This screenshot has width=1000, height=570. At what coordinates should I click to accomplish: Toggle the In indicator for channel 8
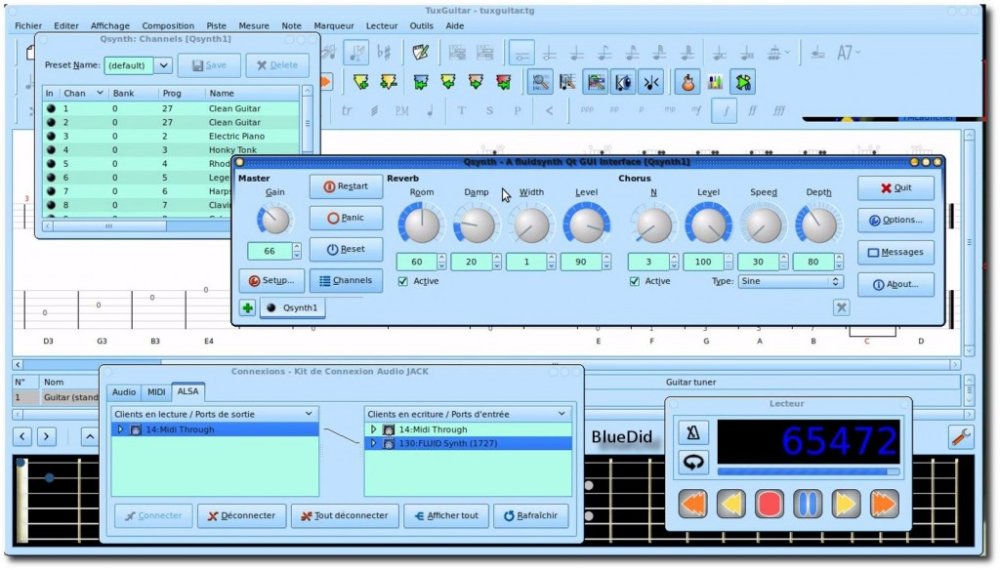pos(51,205)
